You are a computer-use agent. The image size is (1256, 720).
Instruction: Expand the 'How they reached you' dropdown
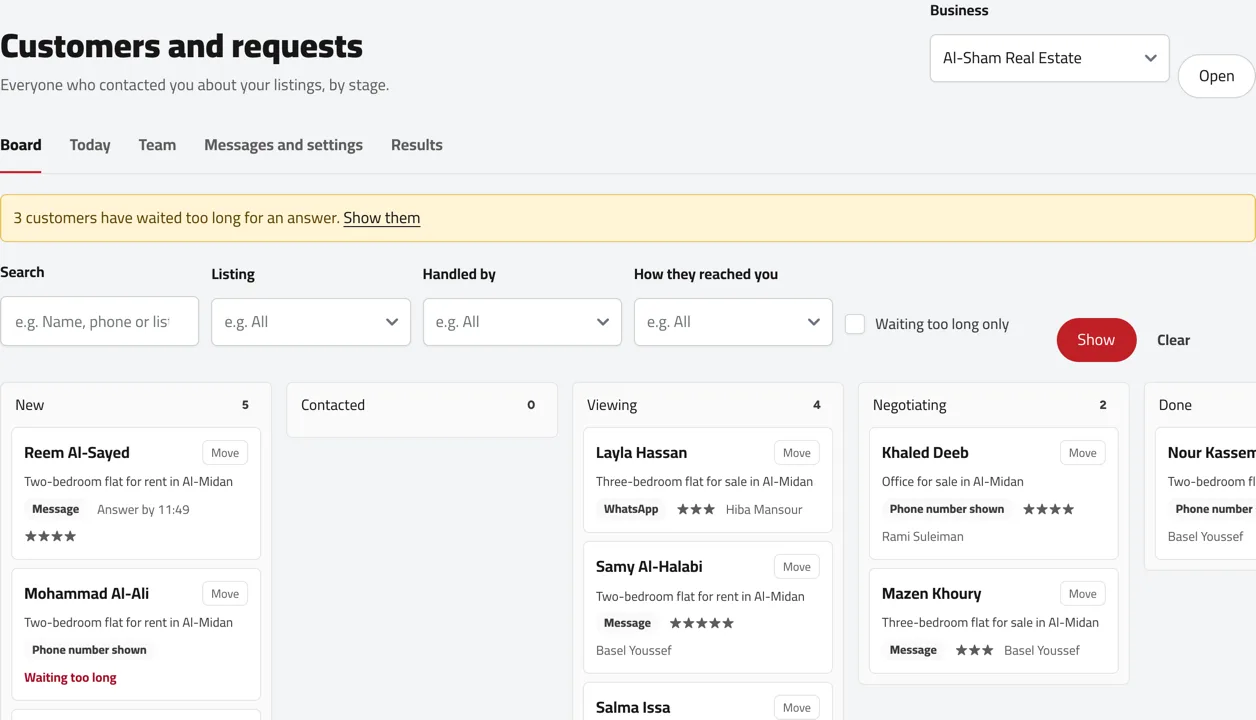tap(733, 322)
